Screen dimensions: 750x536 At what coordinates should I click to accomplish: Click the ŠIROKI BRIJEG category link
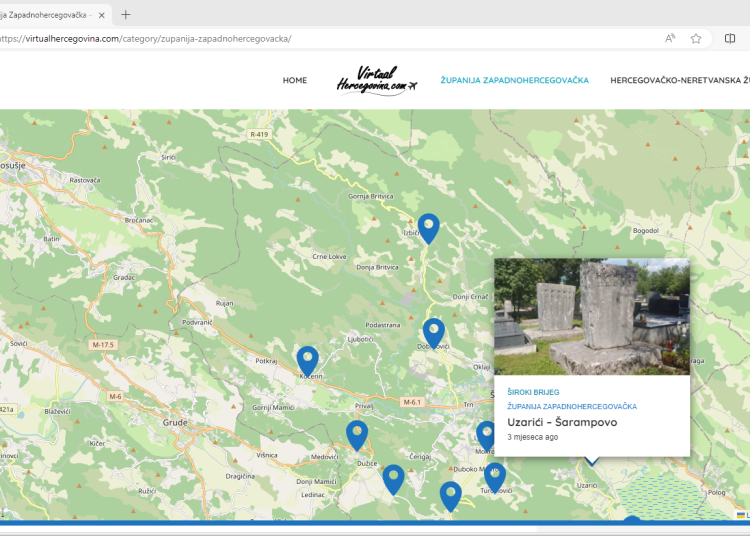(533, 392)
